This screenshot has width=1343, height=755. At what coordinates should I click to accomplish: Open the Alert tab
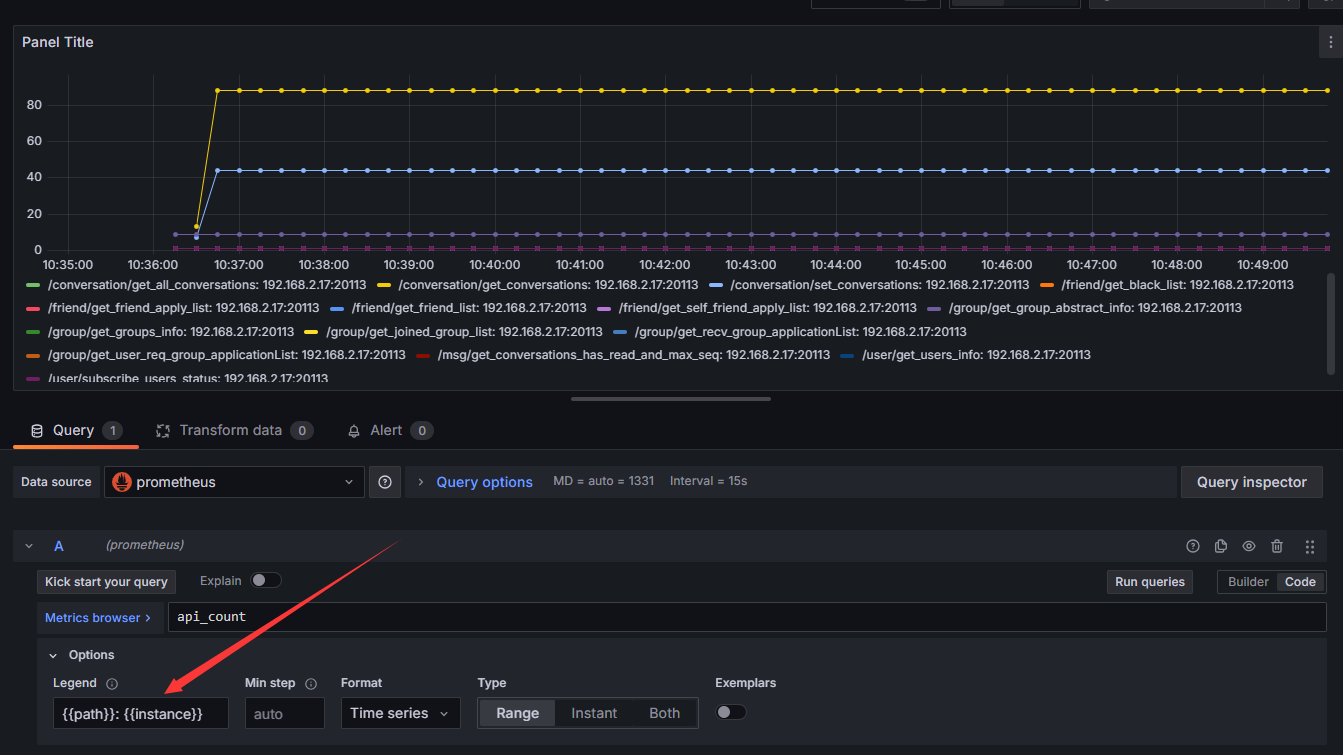(387, 430)
